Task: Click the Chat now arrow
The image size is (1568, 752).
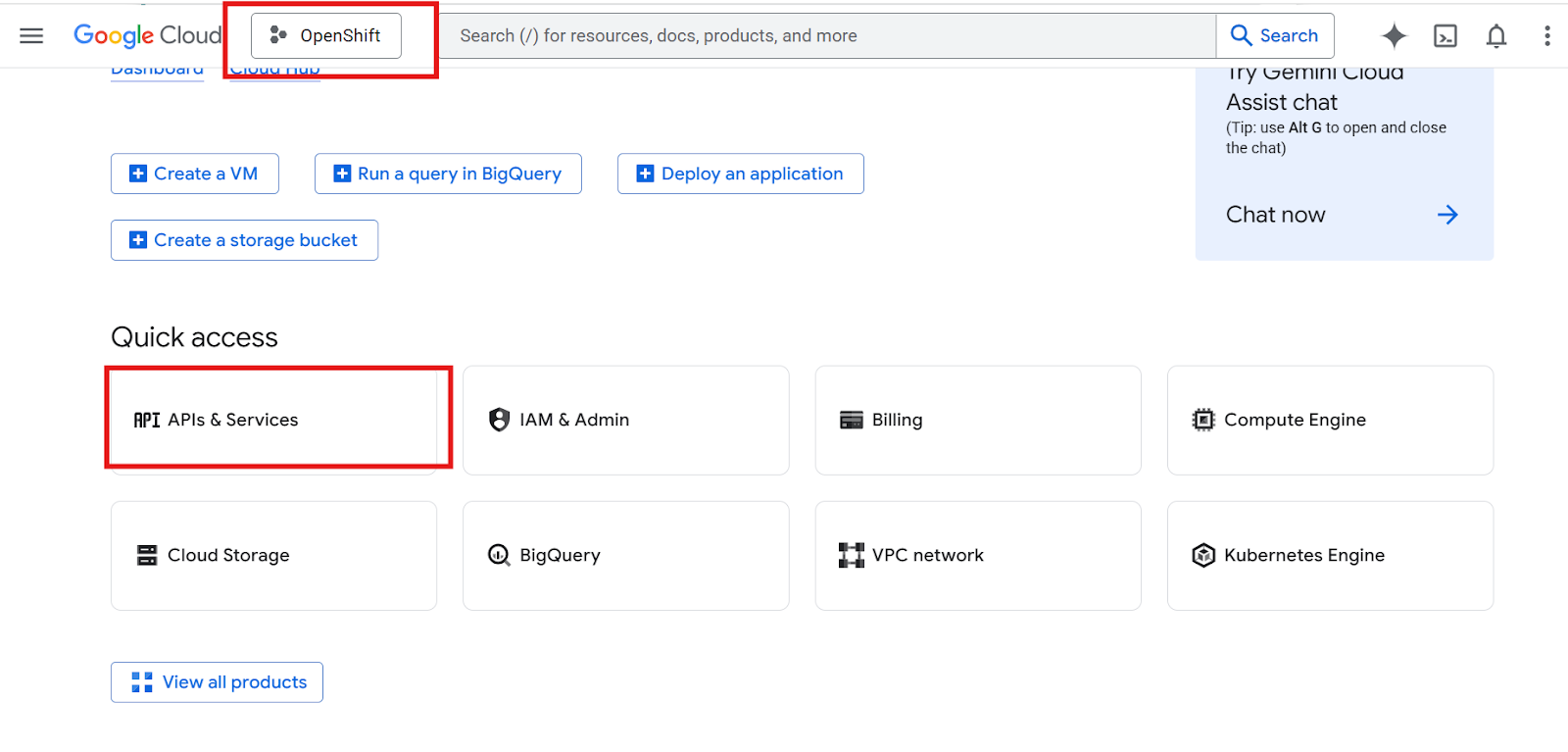Action: pos(1446,215)
